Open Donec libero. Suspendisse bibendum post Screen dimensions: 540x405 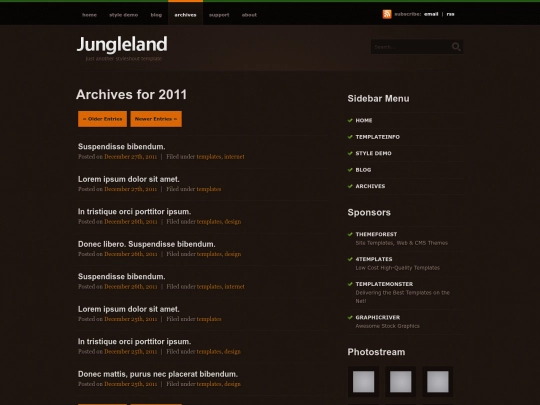click(146, 244)
